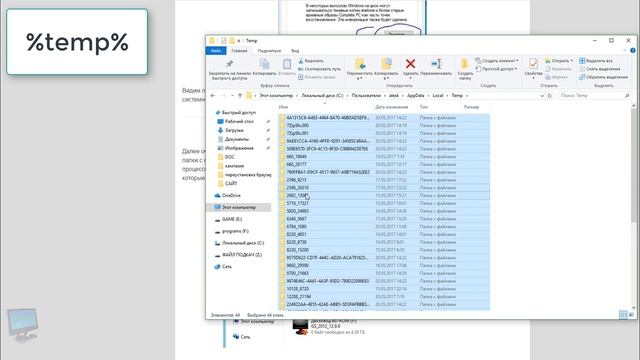Screen dimensions: 640x360
Task: Open the Создать элемент dropdown
Action: coord(497,61)
